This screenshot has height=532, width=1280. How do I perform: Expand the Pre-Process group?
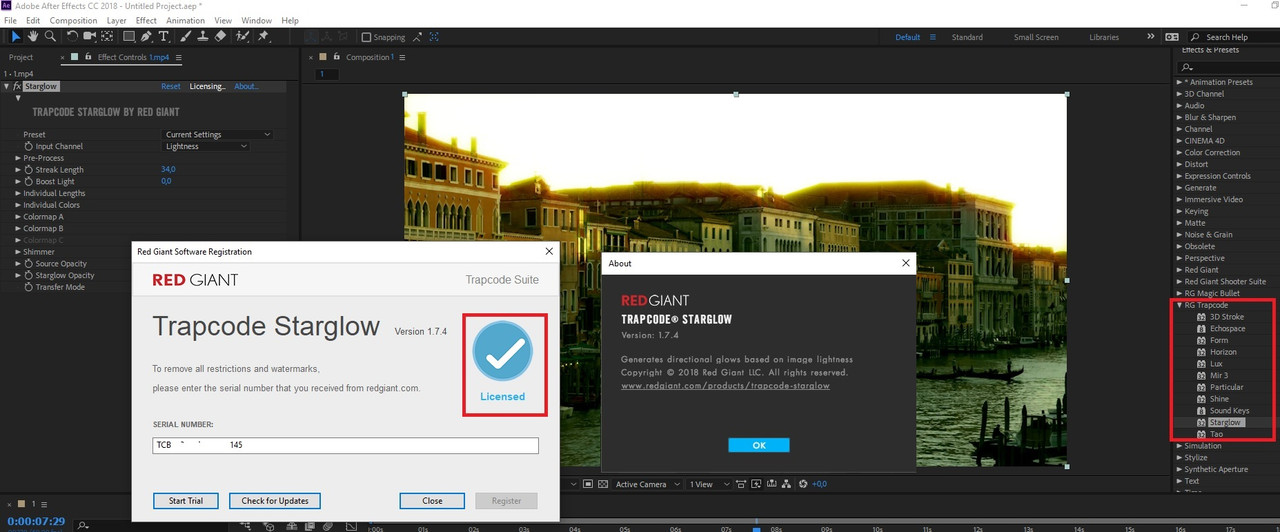pyautogui.click(x=18, y=158)
